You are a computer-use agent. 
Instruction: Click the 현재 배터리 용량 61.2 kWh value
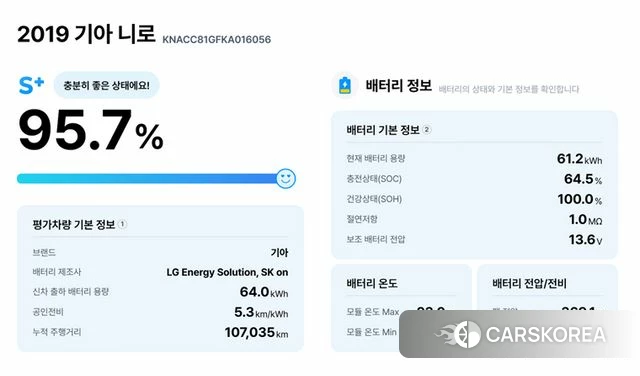[580, 159]
